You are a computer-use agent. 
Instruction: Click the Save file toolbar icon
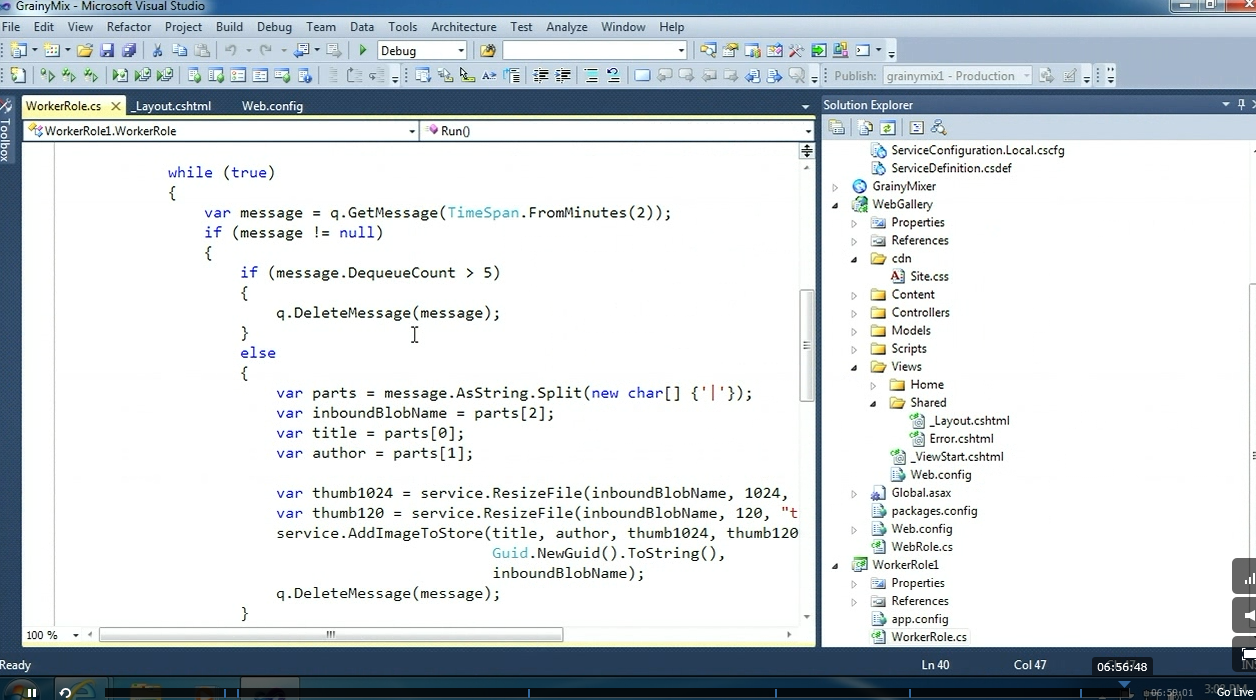(x=107, y=51)
